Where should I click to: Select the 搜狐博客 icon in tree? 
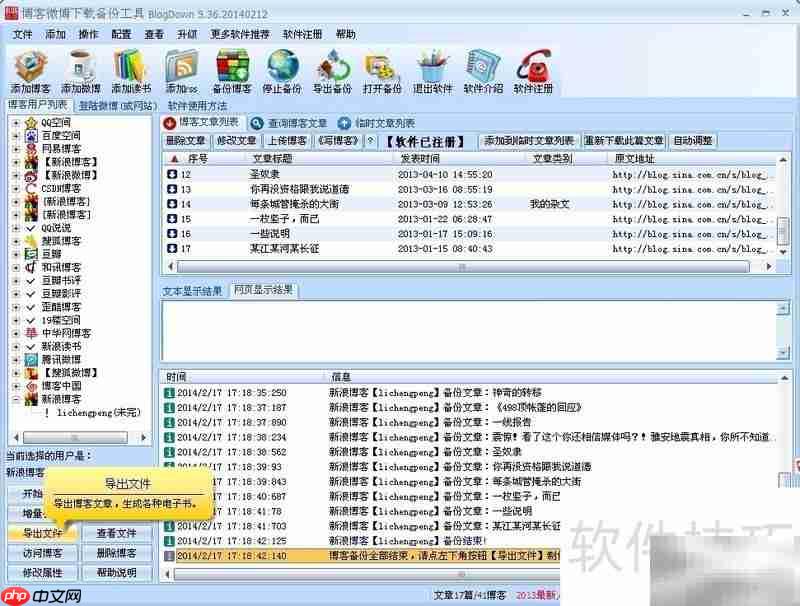(x=31, y=241)
